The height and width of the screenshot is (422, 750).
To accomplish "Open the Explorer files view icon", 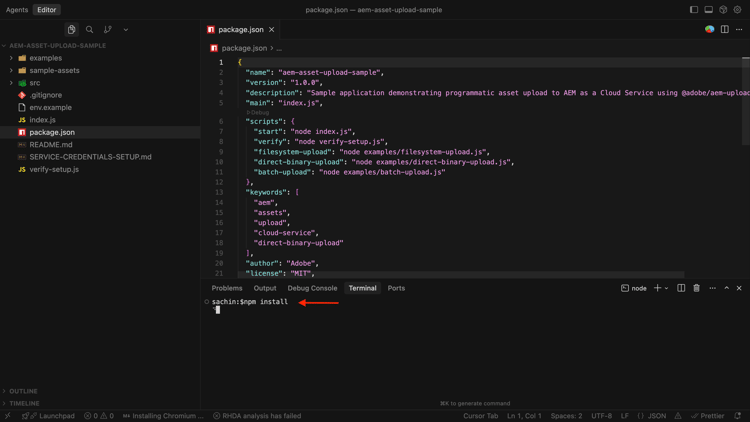I will 71,30.
